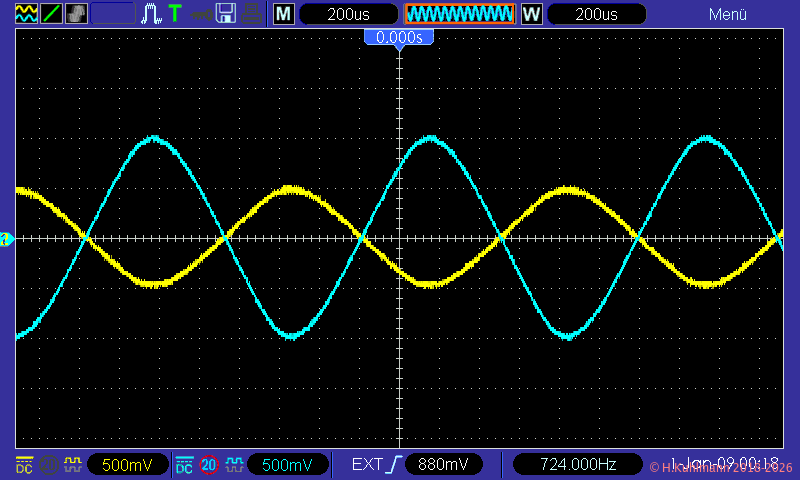Viewport: 800px width, 480px height.
Task: Toggle channel 1 yellow DC coupling indicator
Action: tap(24, 465)
